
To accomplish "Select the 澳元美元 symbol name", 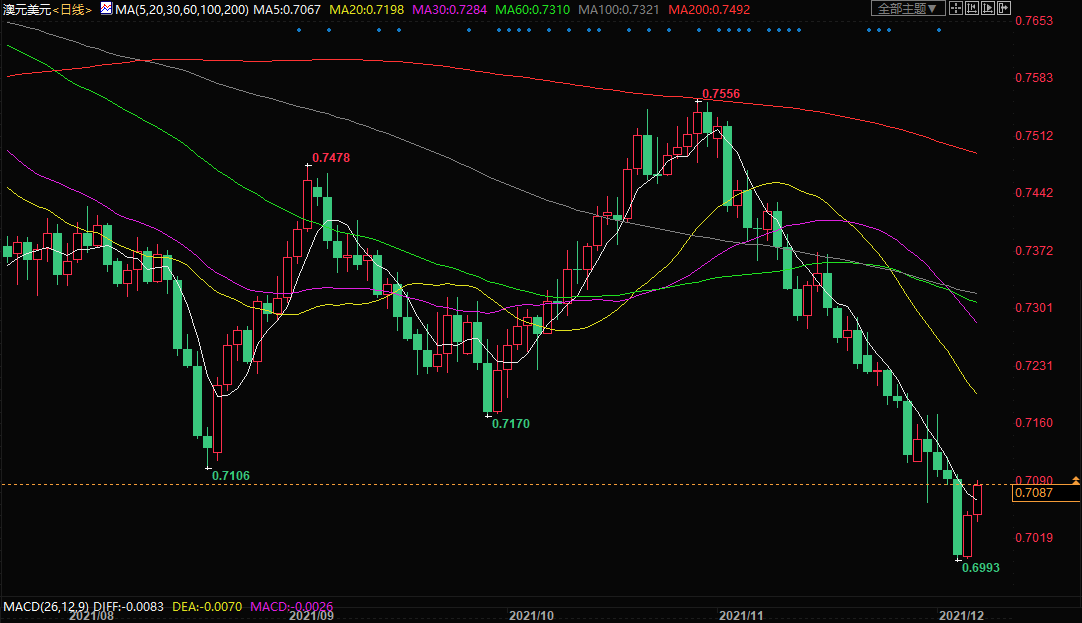I will tap(25, 9).
